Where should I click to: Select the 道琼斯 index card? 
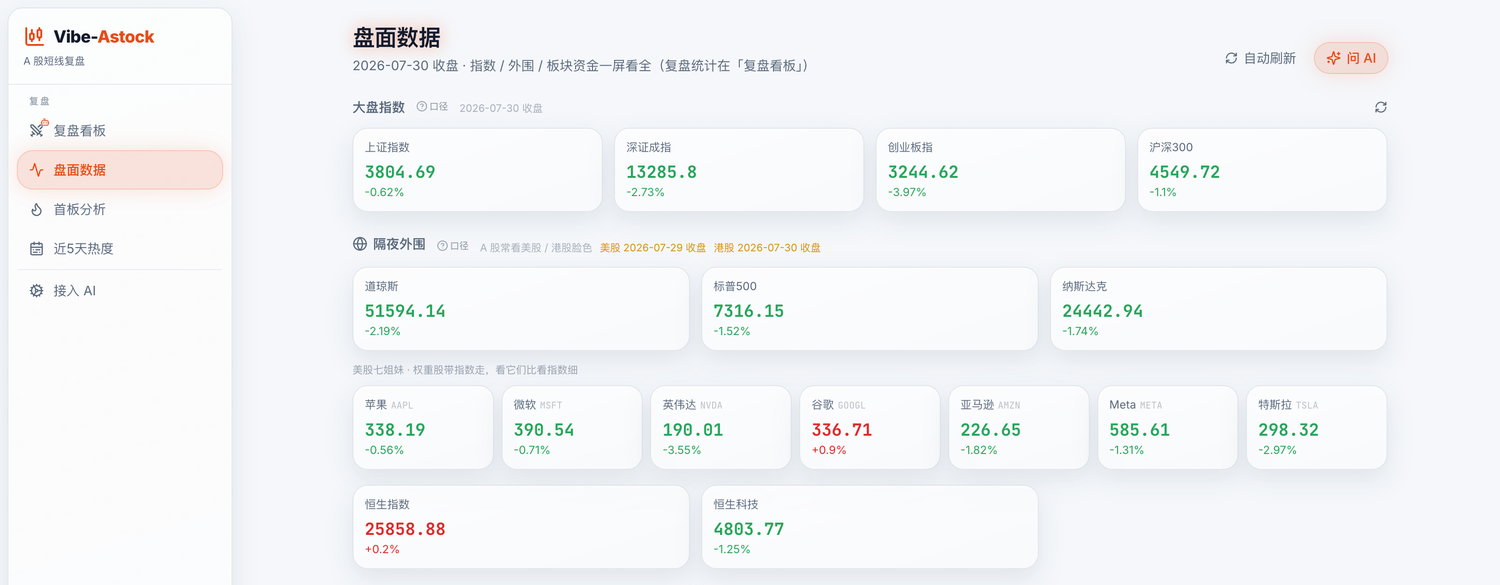coord(521,309)
